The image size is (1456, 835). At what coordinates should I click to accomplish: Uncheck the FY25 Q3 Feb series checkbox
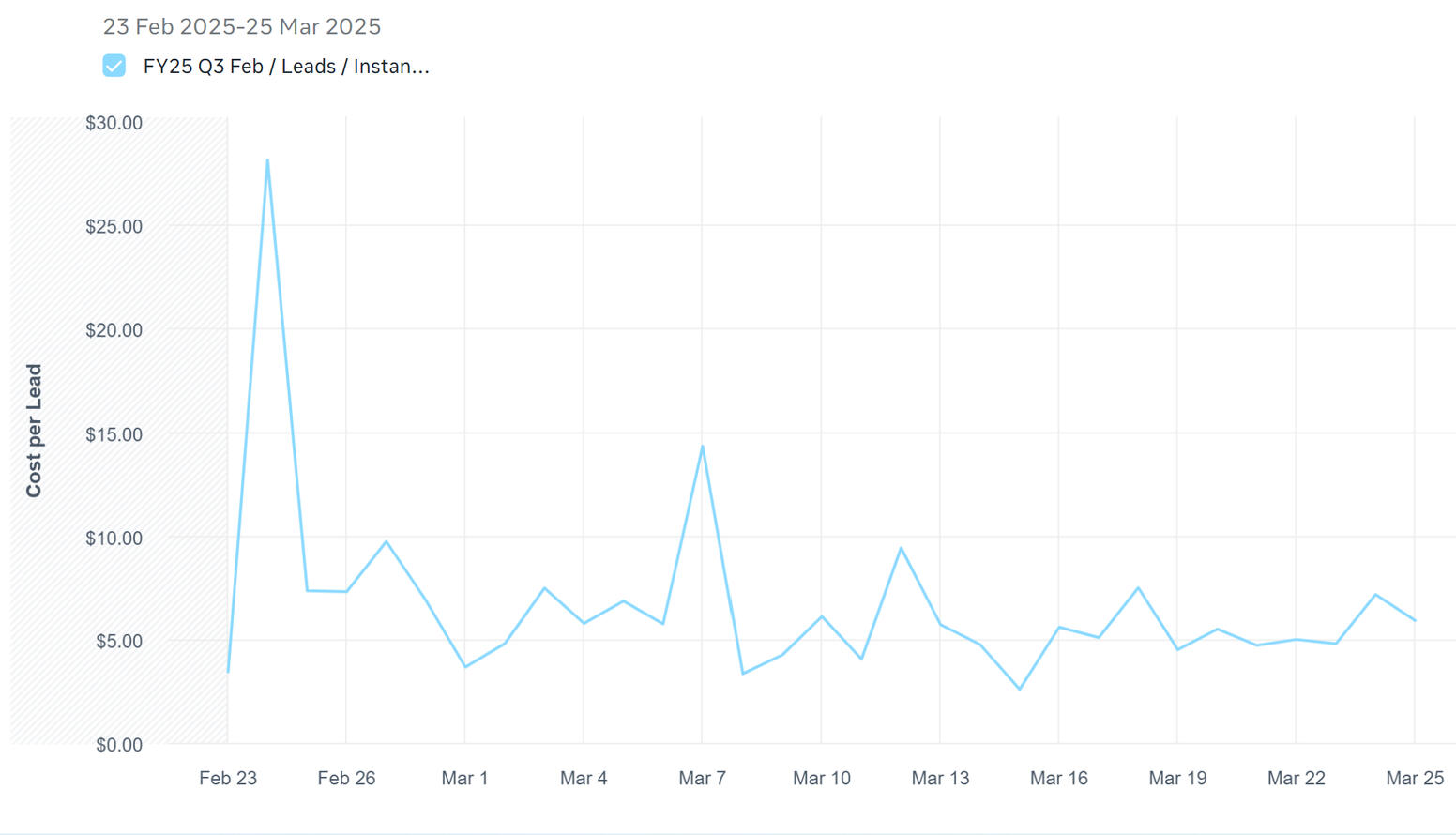(x=114, y=66)
